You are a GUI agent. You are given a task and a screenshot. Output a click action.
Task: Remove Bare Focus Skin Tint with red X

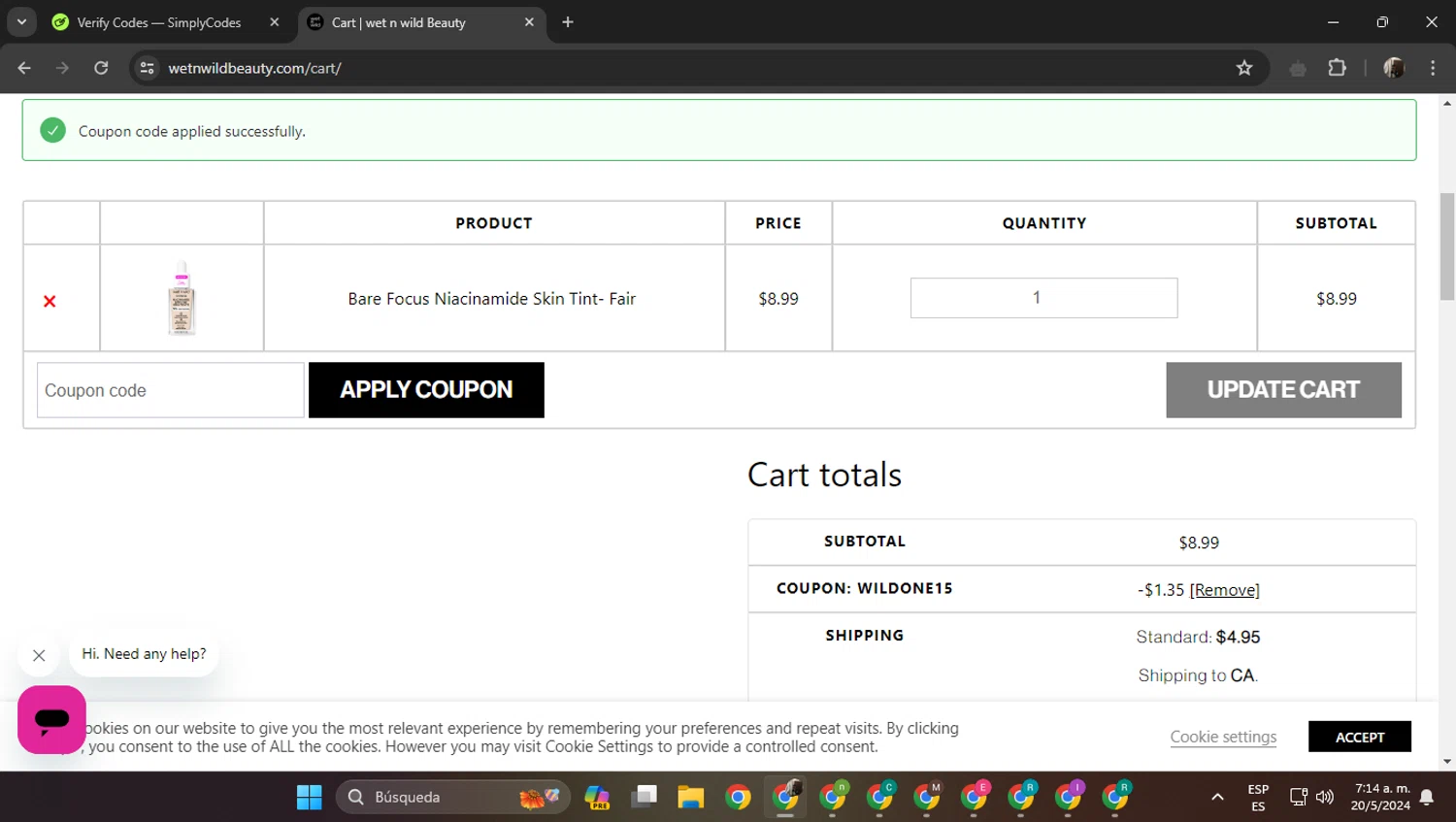[50, 301]
